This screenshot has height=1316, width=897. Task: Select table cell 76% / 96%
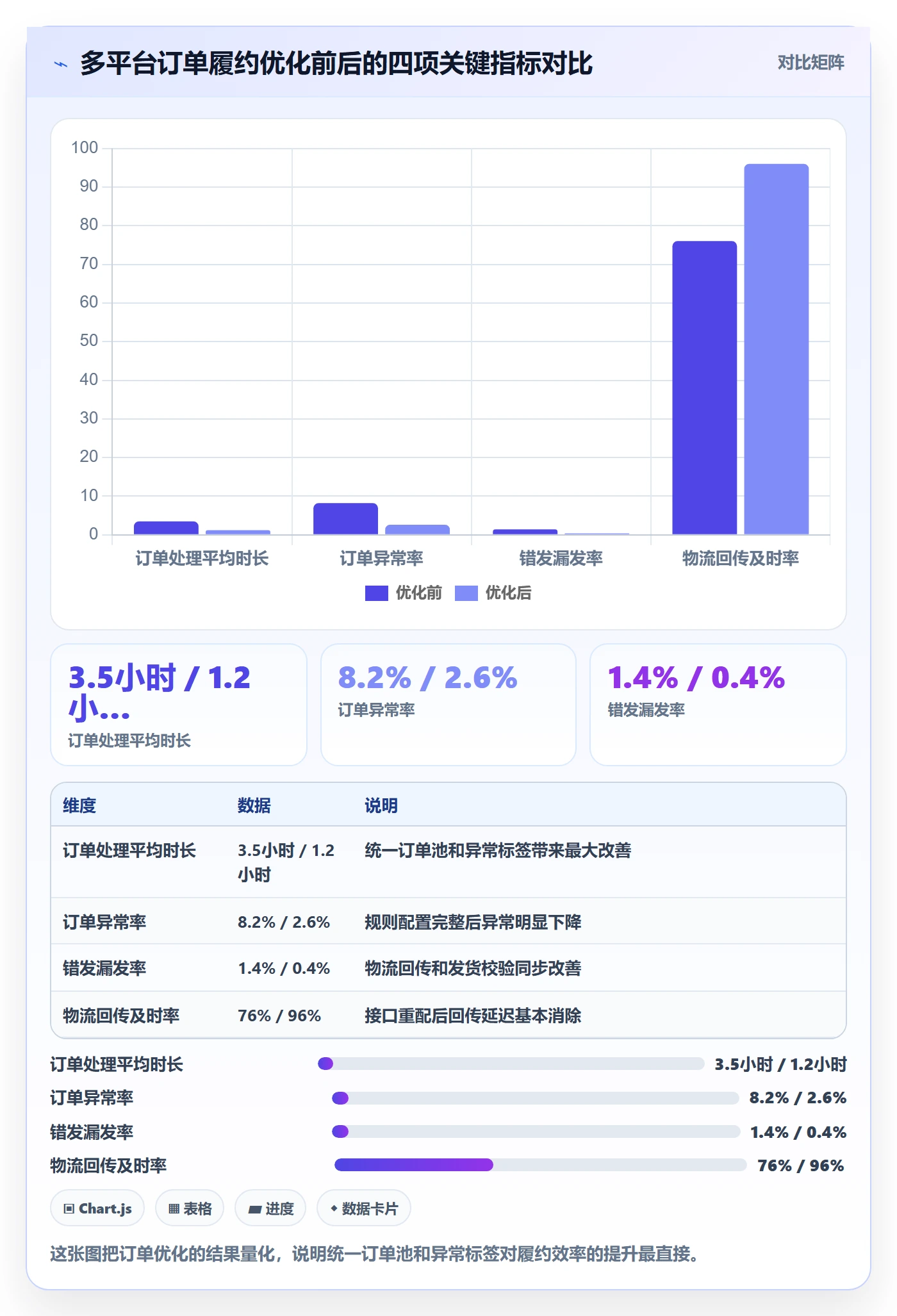coord(279,1016)
